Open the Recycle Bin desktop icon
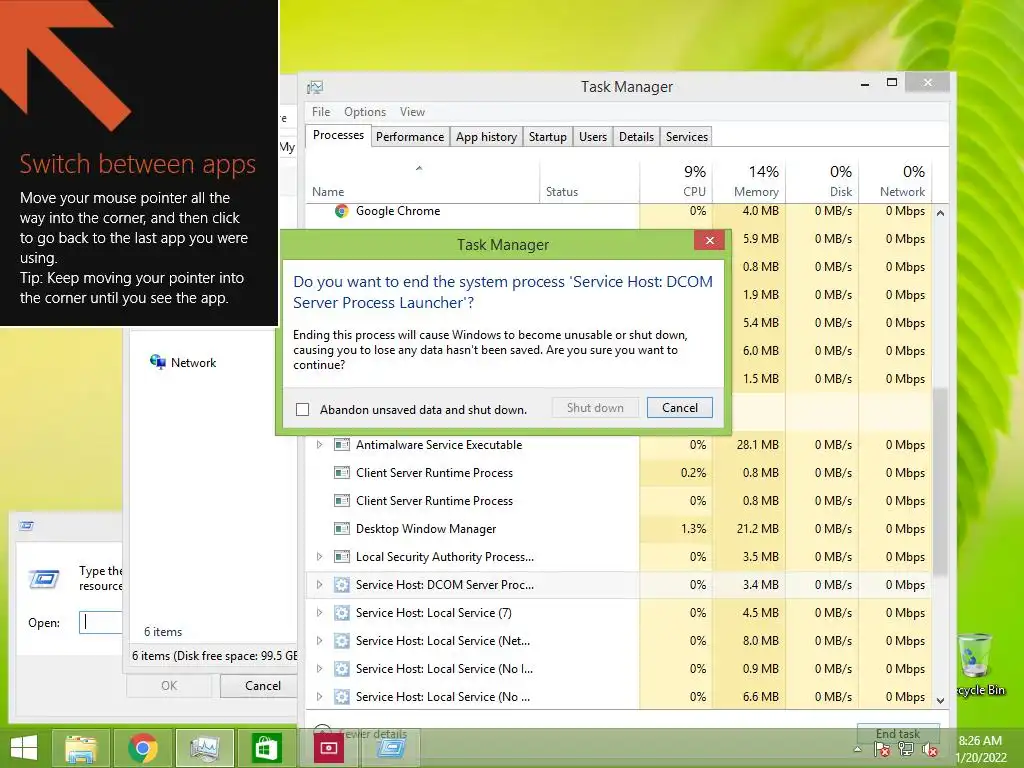The height and width of the screenshot is (768, 1024). 978,665
